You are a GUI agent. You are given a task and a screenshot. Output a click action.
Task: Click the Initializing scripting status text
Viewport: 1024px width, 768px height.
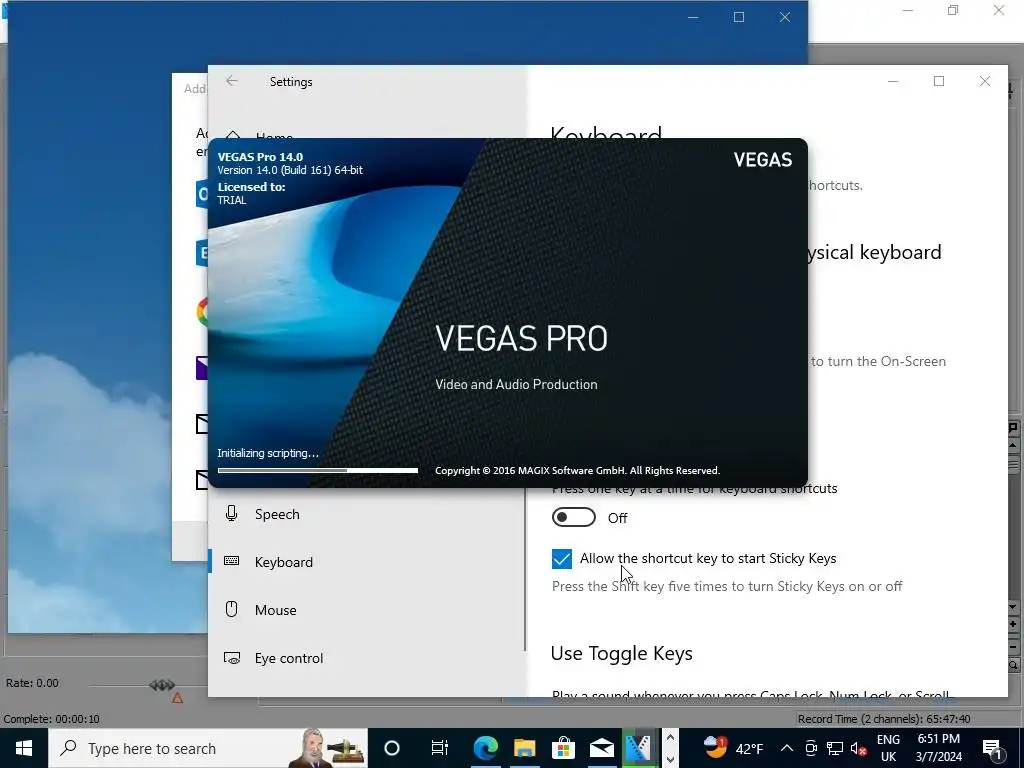[x=268, y=453]
